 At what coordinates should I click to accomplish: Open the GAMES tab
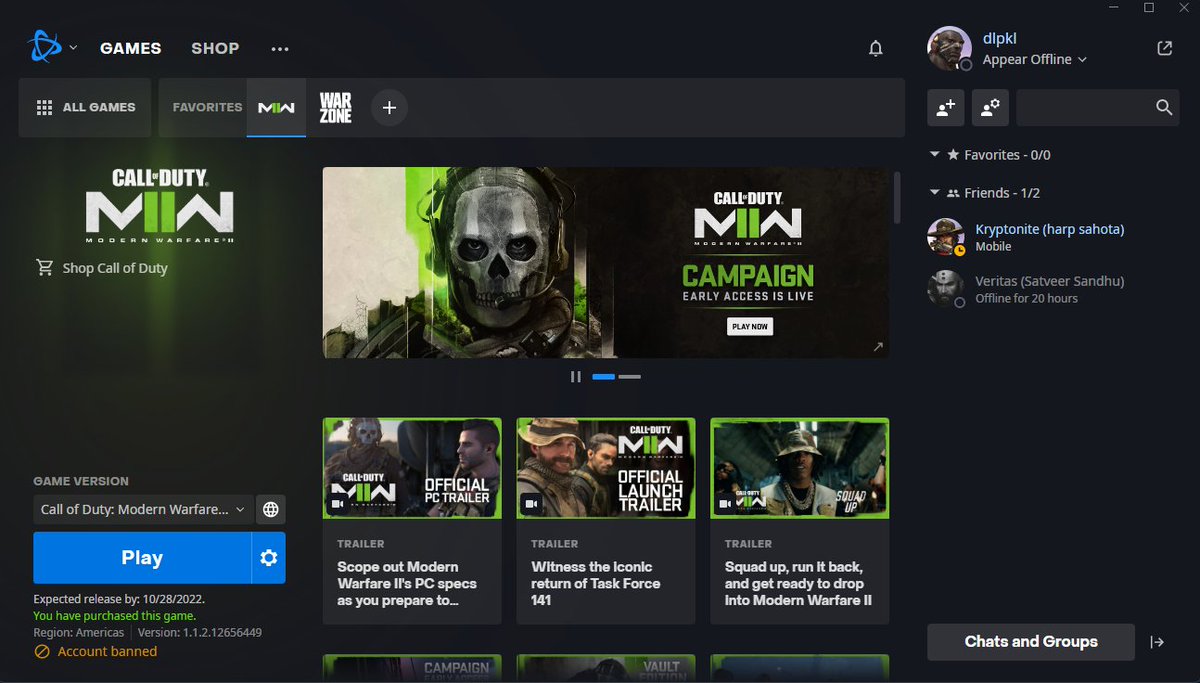click(x=130, y=48)
